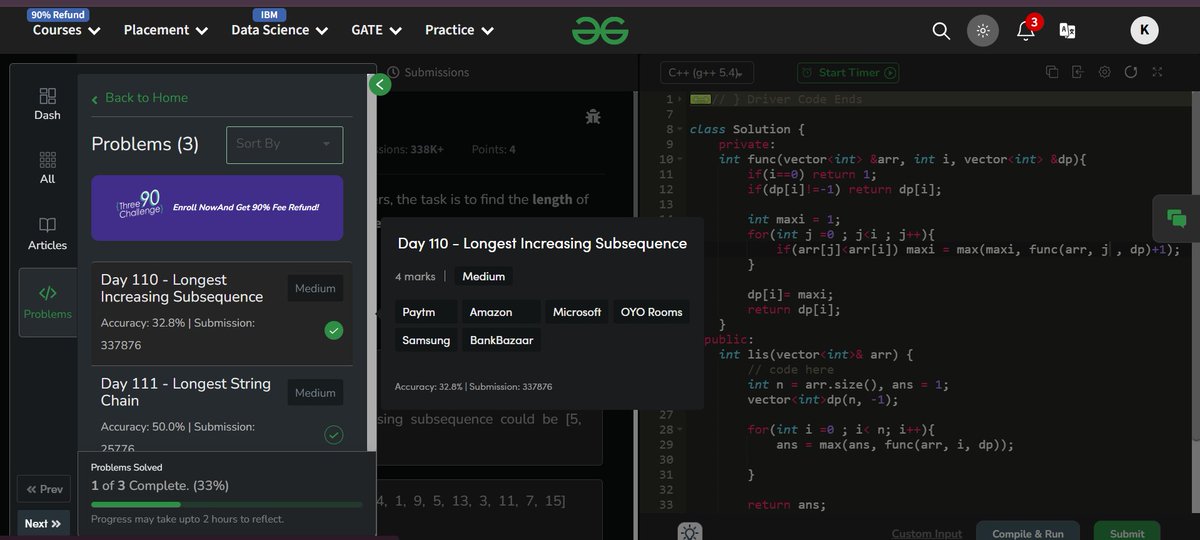
Task: Click the reset code refresh icon
Action: pyautogui.click(x=1131, y=72)
